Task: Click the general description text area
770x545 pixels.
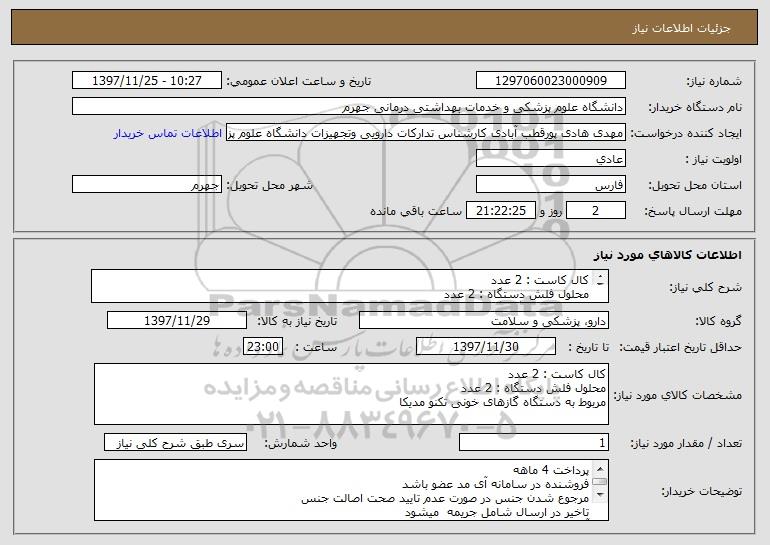Action: pos(350,286)
